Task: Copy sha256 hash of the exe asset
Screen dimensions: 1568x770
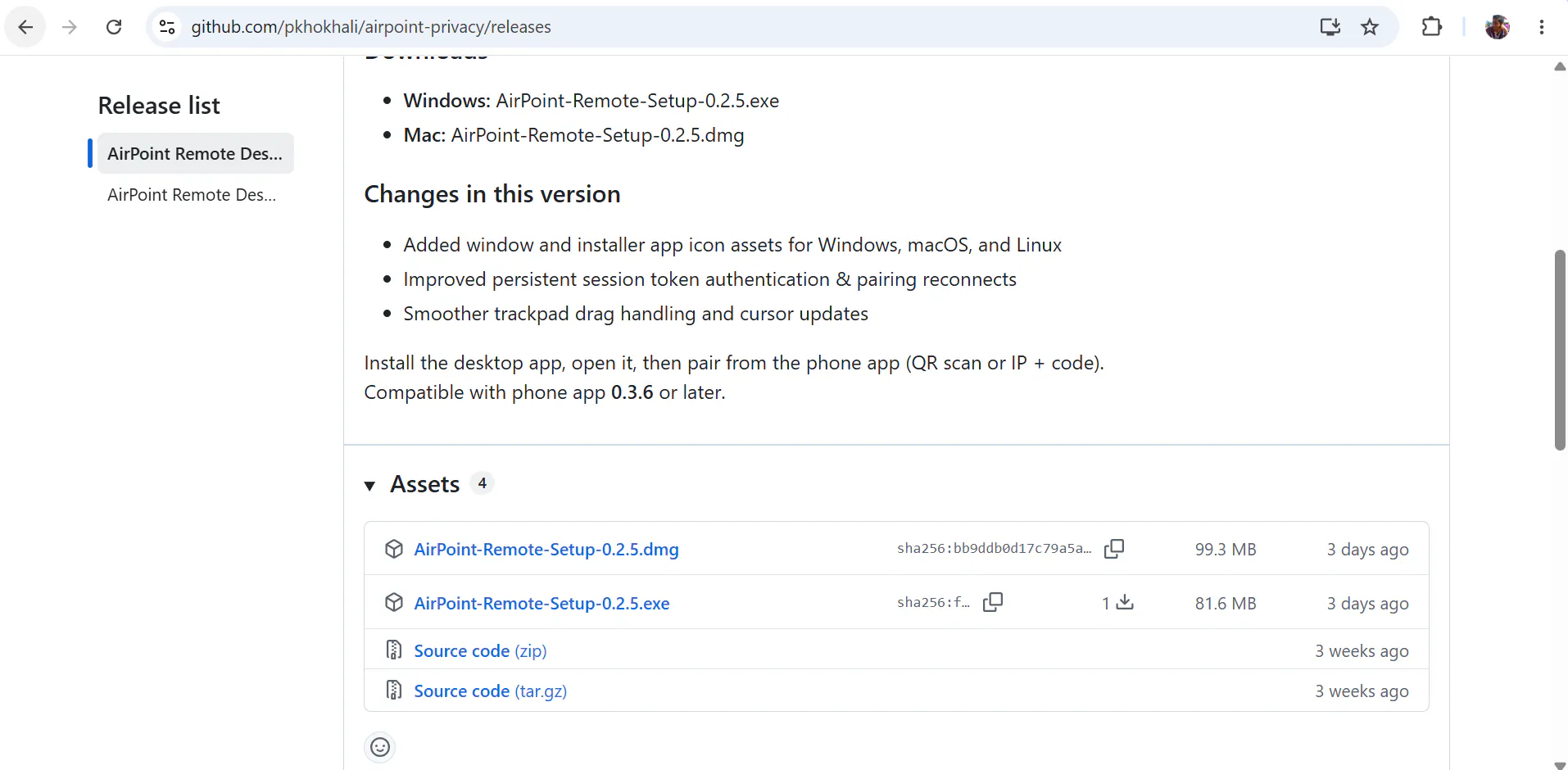Action: click(x=993, y=603)
